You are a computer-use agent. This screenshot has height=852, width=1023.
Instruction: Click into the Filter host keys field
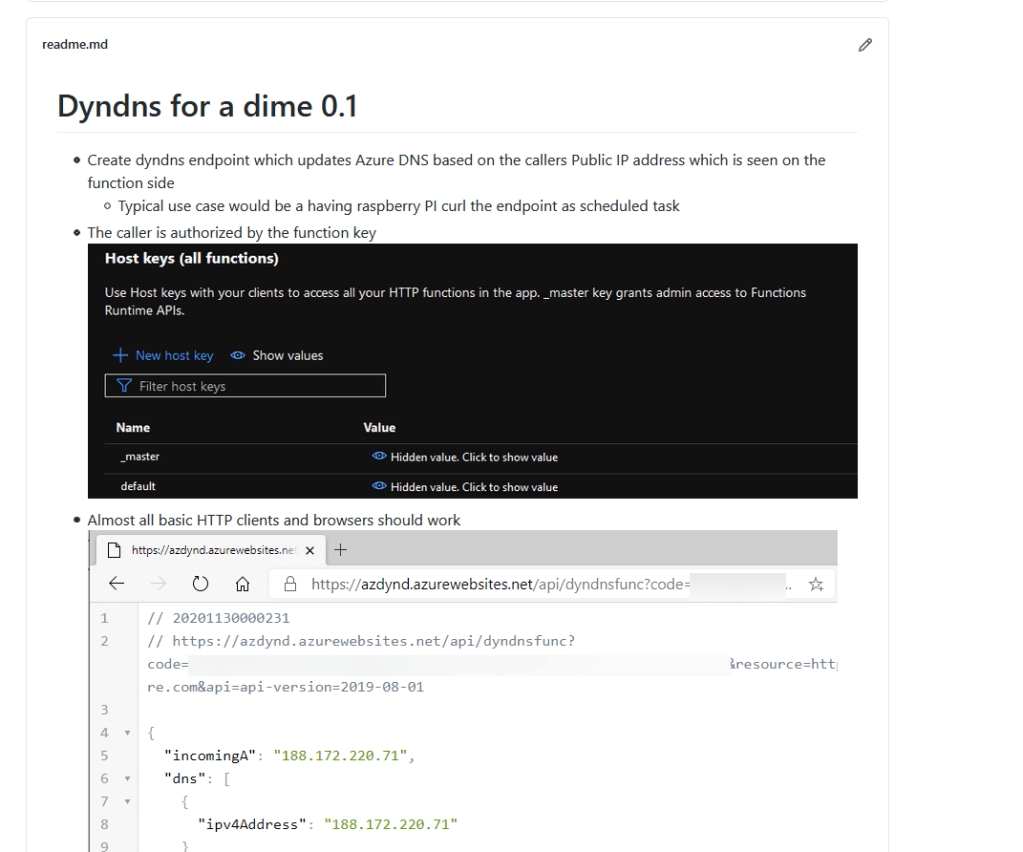coord(245,386)
